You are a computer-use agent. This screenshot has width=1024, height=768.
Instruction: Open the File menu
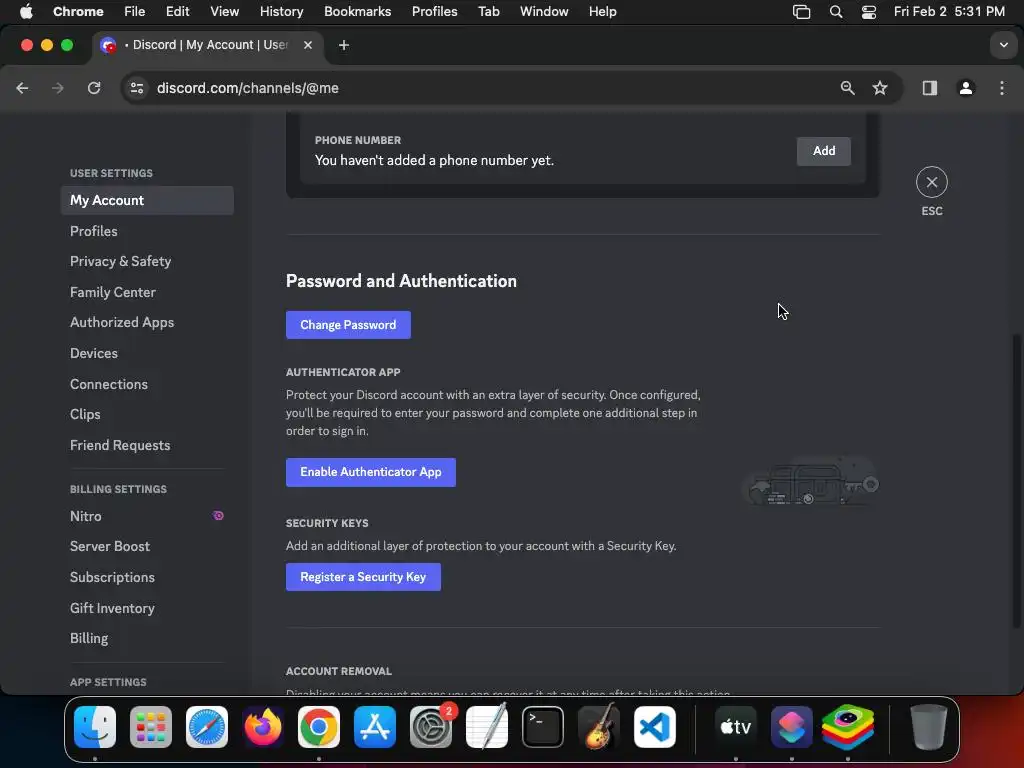coord(135,12)
